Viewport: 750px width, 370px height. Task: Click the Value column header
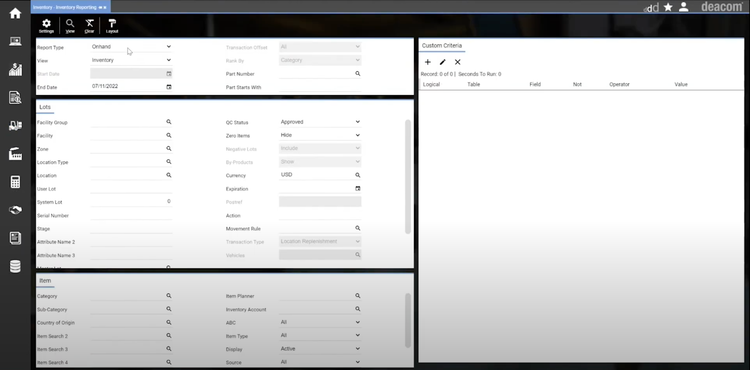[681, 85]
